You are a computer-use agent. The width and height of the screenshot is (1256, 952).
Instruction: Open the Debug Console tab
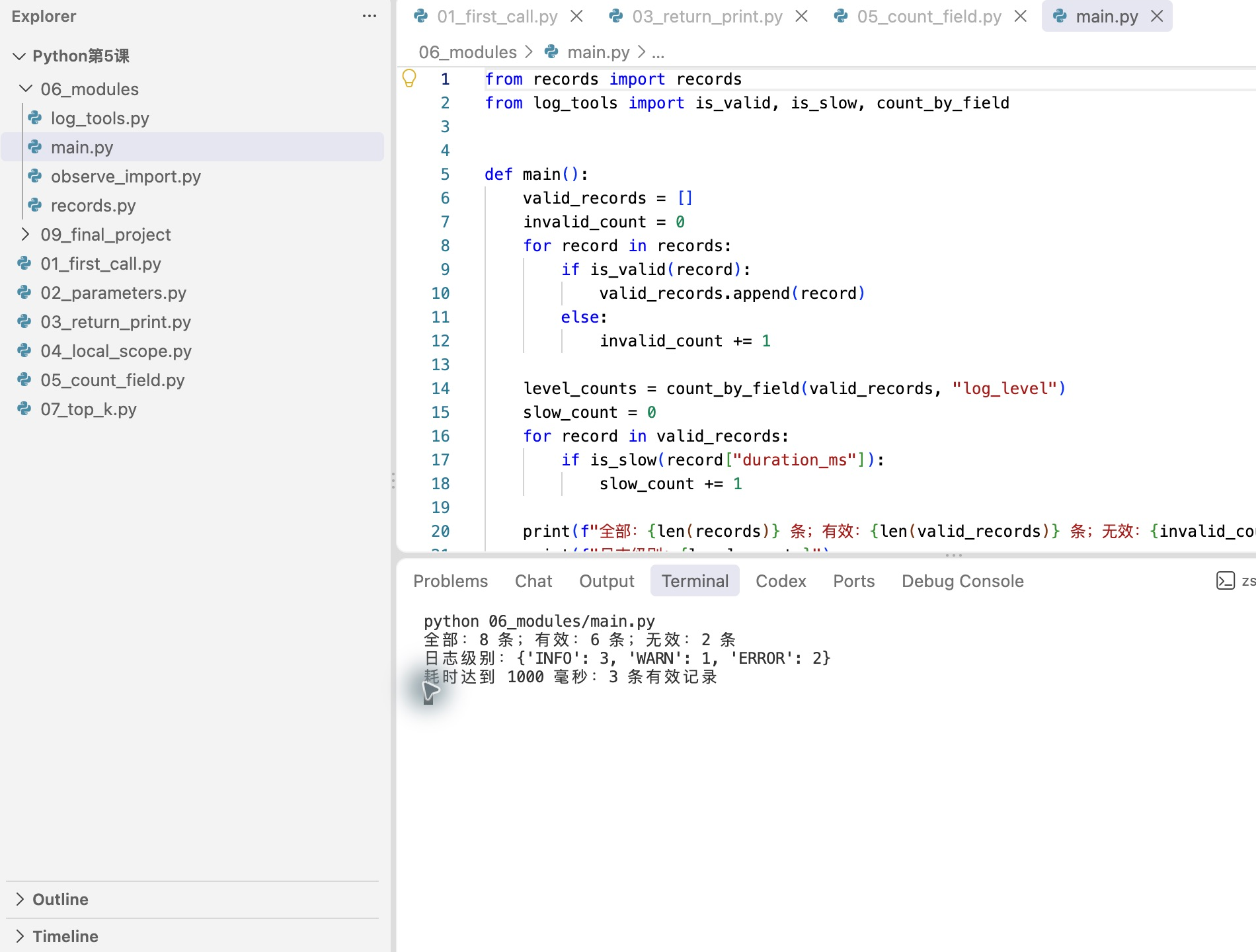[x=962, y=581]
